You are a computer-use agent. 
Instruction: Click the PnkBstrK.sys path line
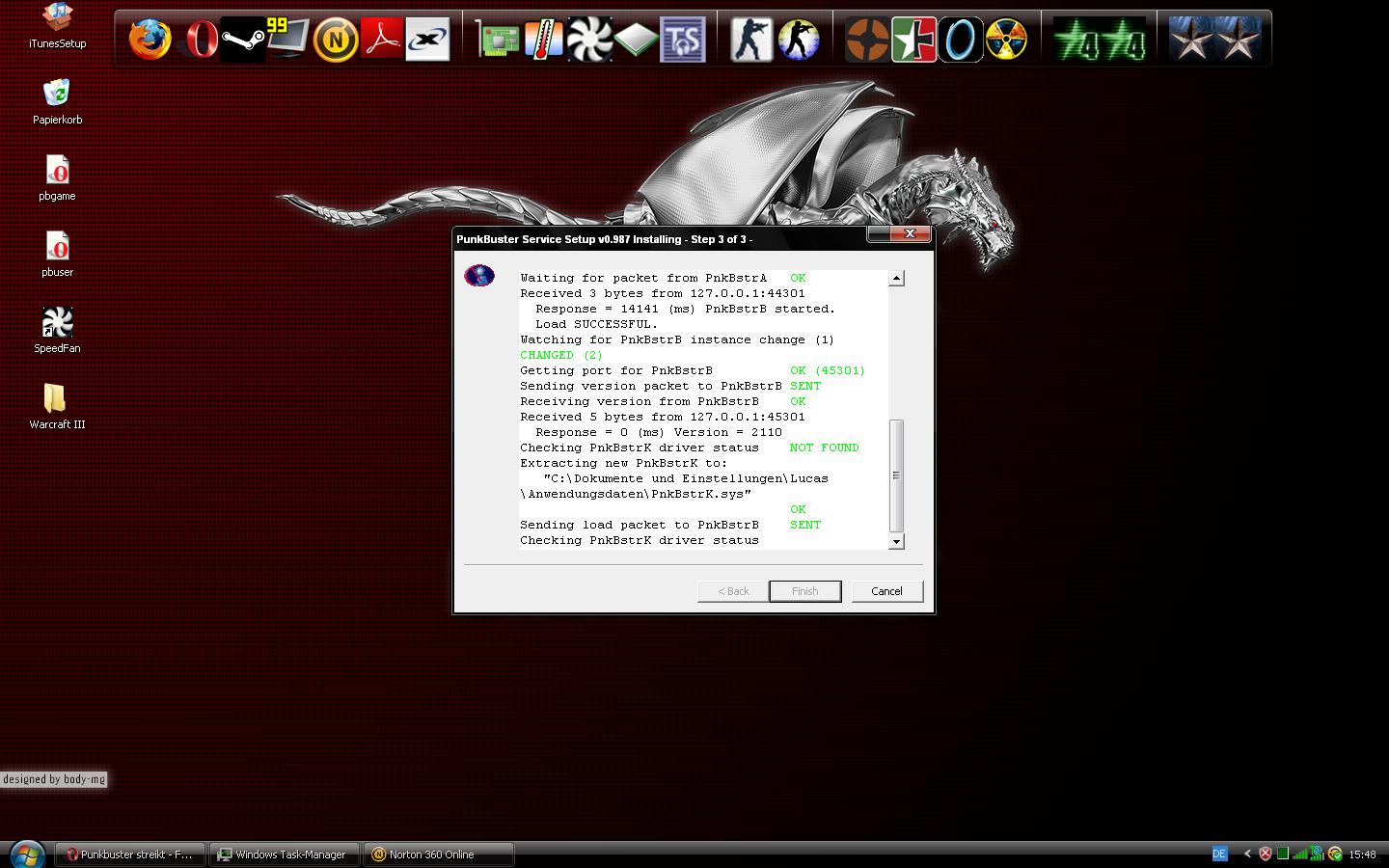point(636,494)
